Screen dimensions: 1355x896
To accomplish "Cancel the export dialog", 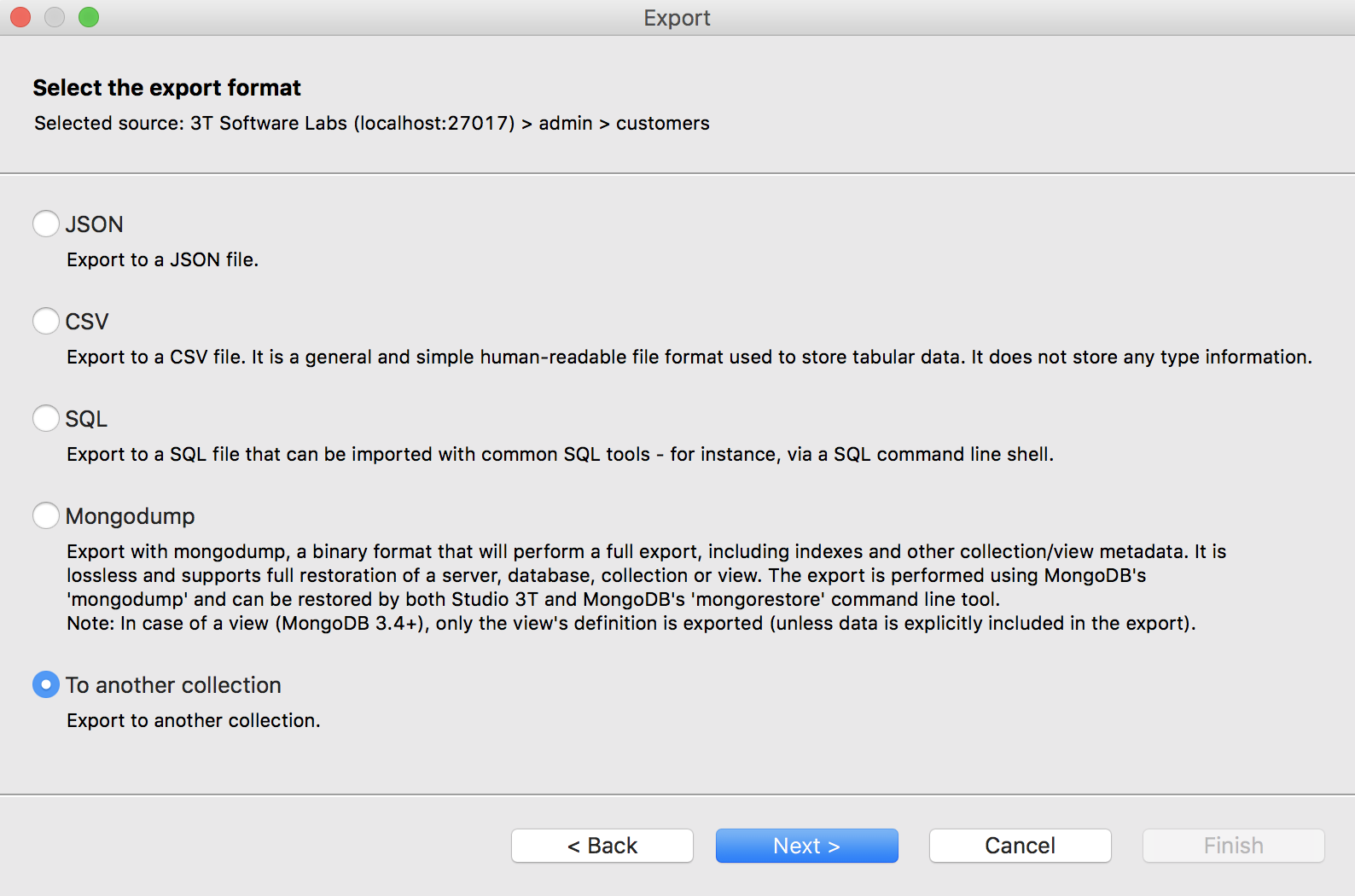I will pyautogui.click(x=1020, y=846).
